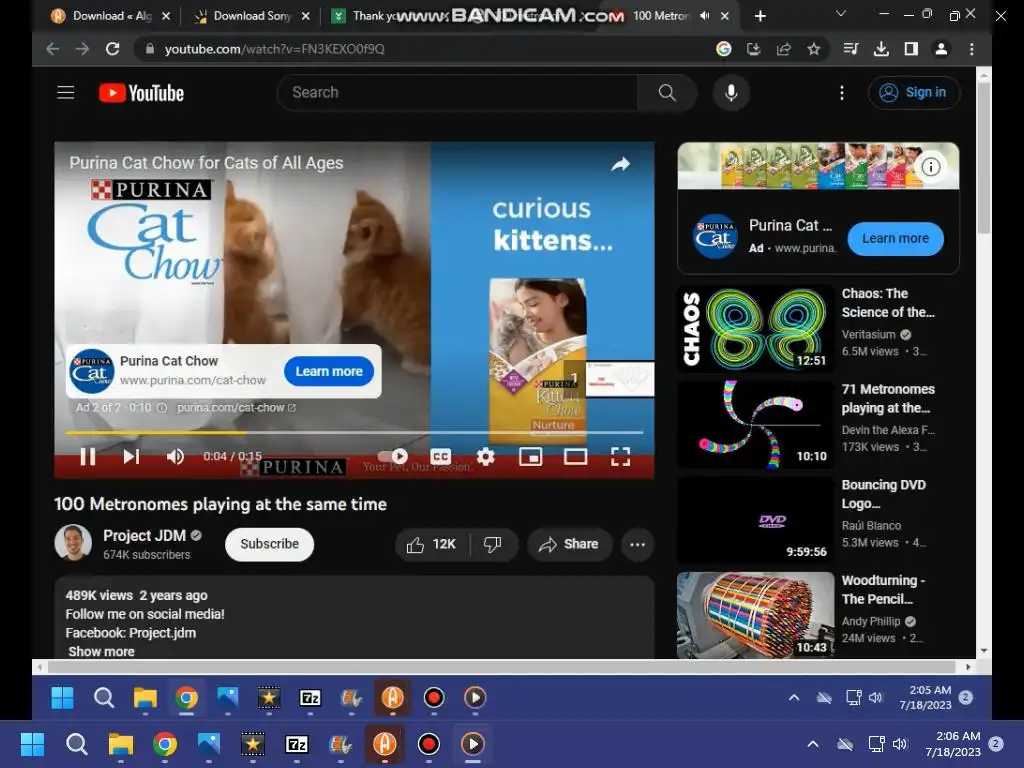Open the Chaos Veritasium video thumbnail
Viewport: 1024px width, 768px height.
(756, 328)
